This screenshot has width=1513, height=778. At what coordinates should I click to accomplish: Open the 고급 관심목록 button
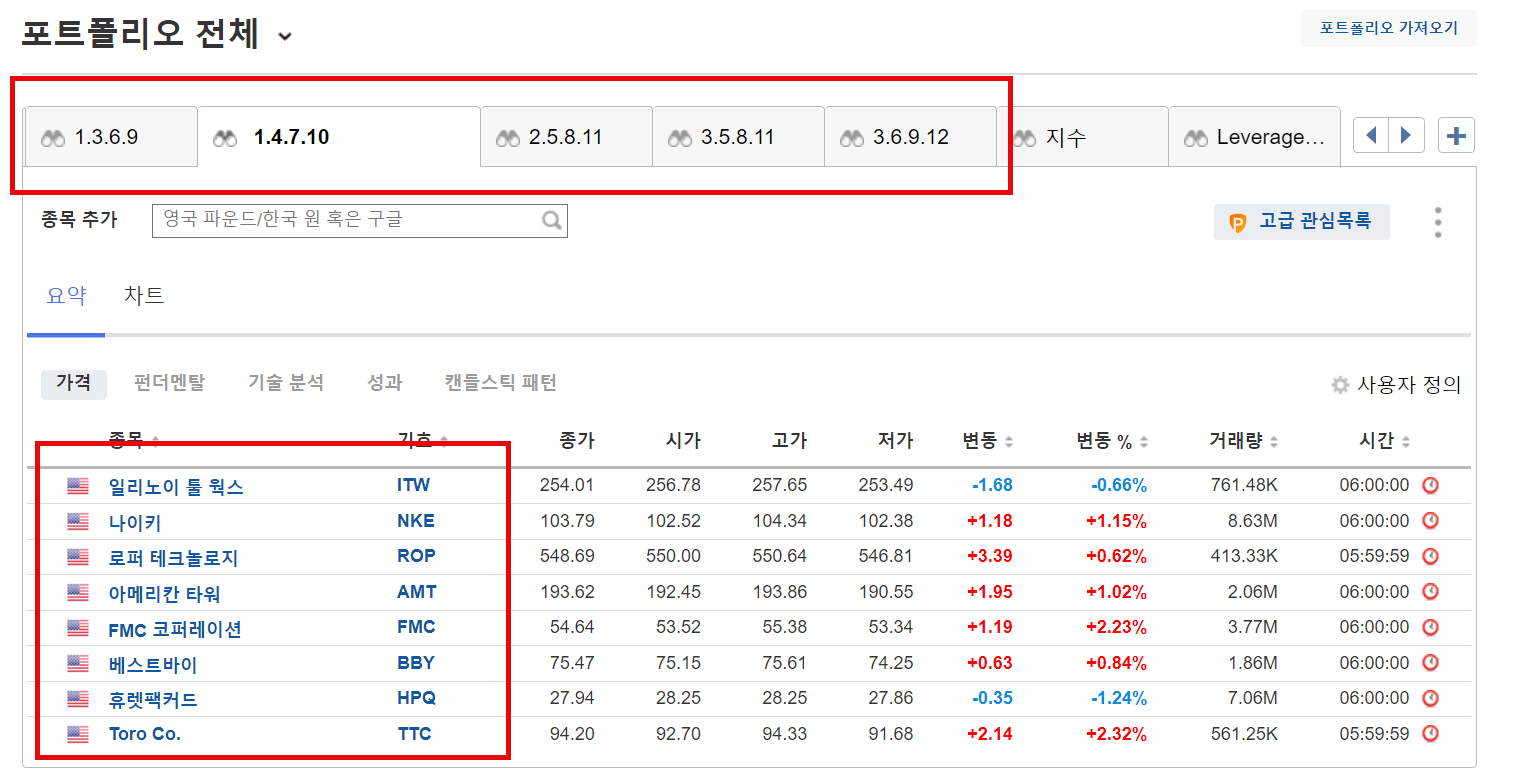click(x=1302, y=221)
